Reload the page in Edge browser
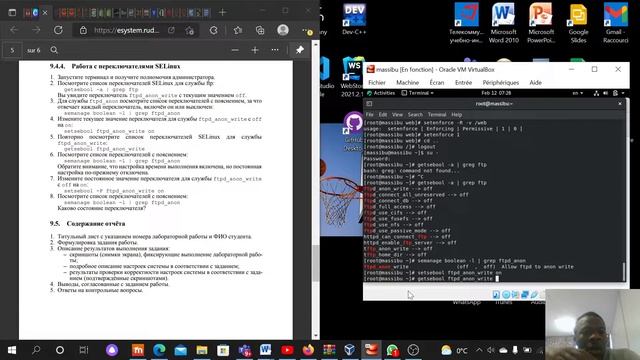 coord(58,30)
